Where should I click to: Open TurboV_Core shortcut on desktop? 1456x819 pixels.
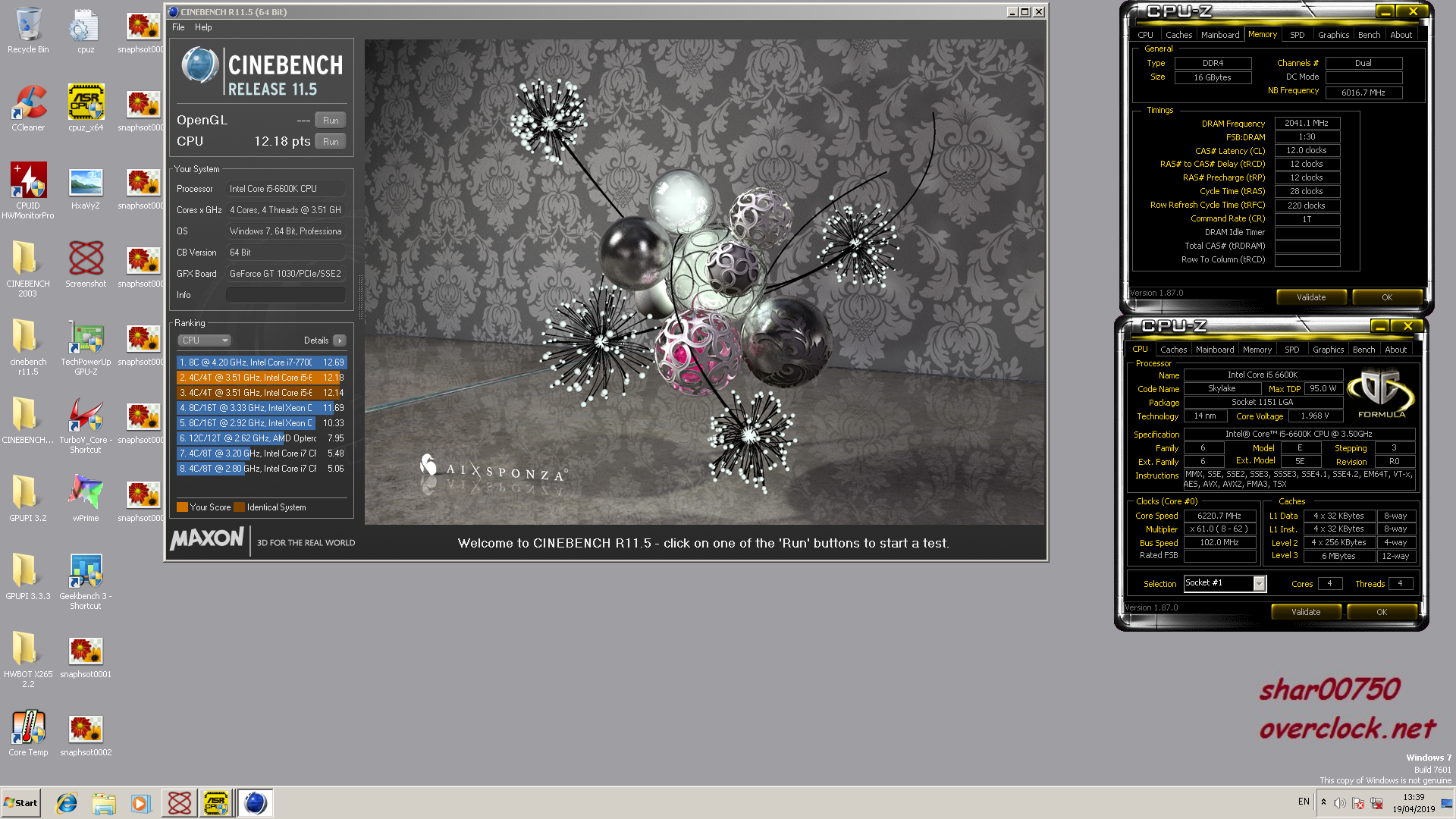tap(86, 425)
